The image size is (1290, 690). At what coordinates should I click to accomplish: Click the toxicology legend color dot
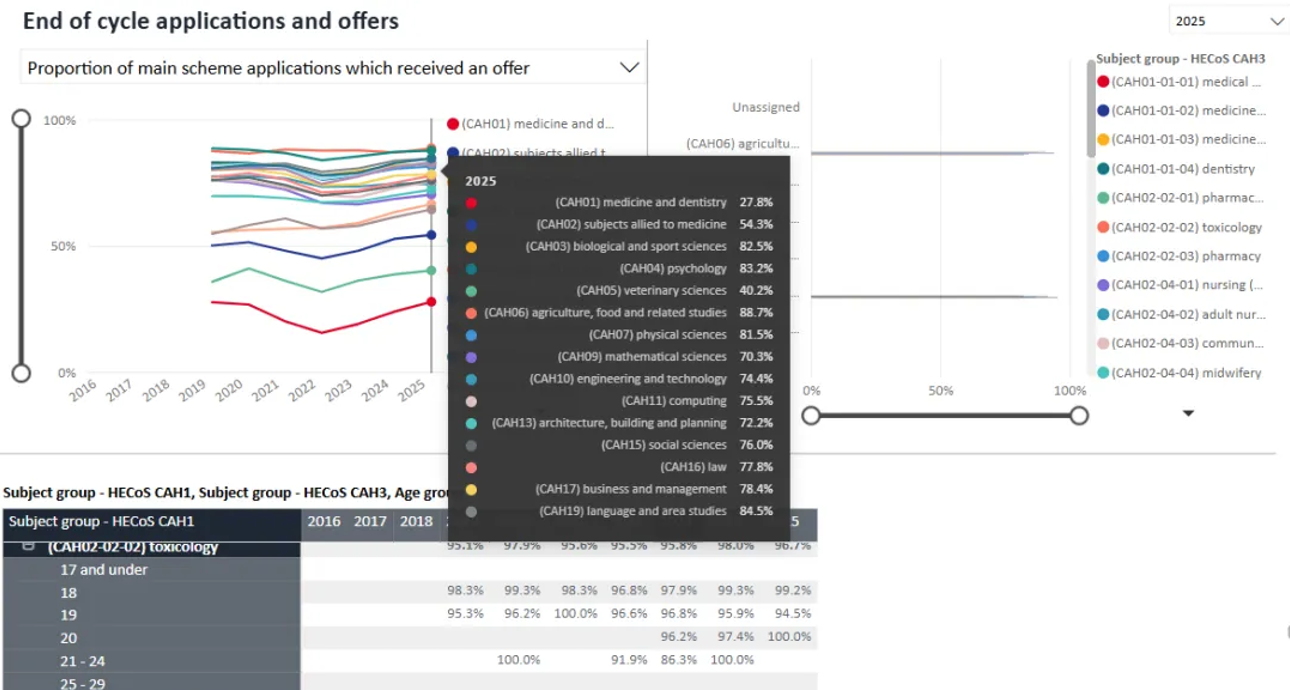(x=1103, y=227)
